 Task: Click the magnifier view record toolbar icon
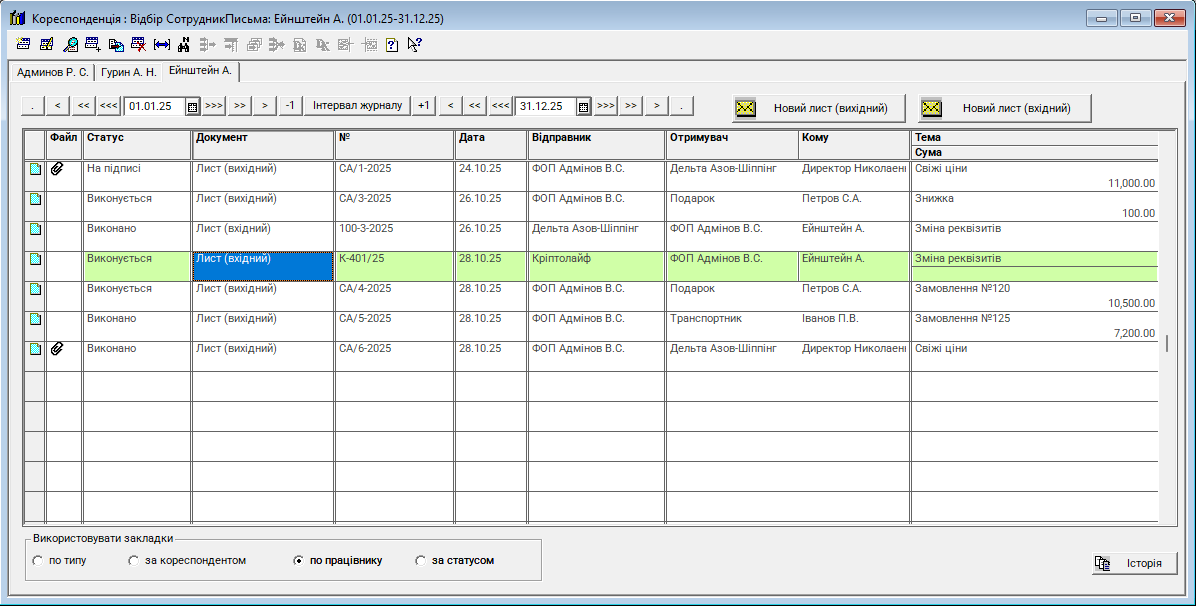[70, 44]
